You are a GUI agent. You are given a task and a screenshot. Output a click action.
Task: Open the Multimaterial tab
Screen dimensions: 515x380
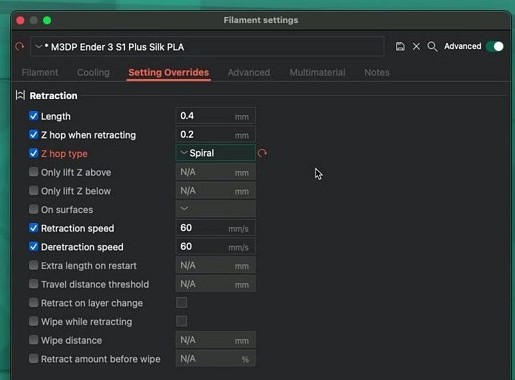317,72
